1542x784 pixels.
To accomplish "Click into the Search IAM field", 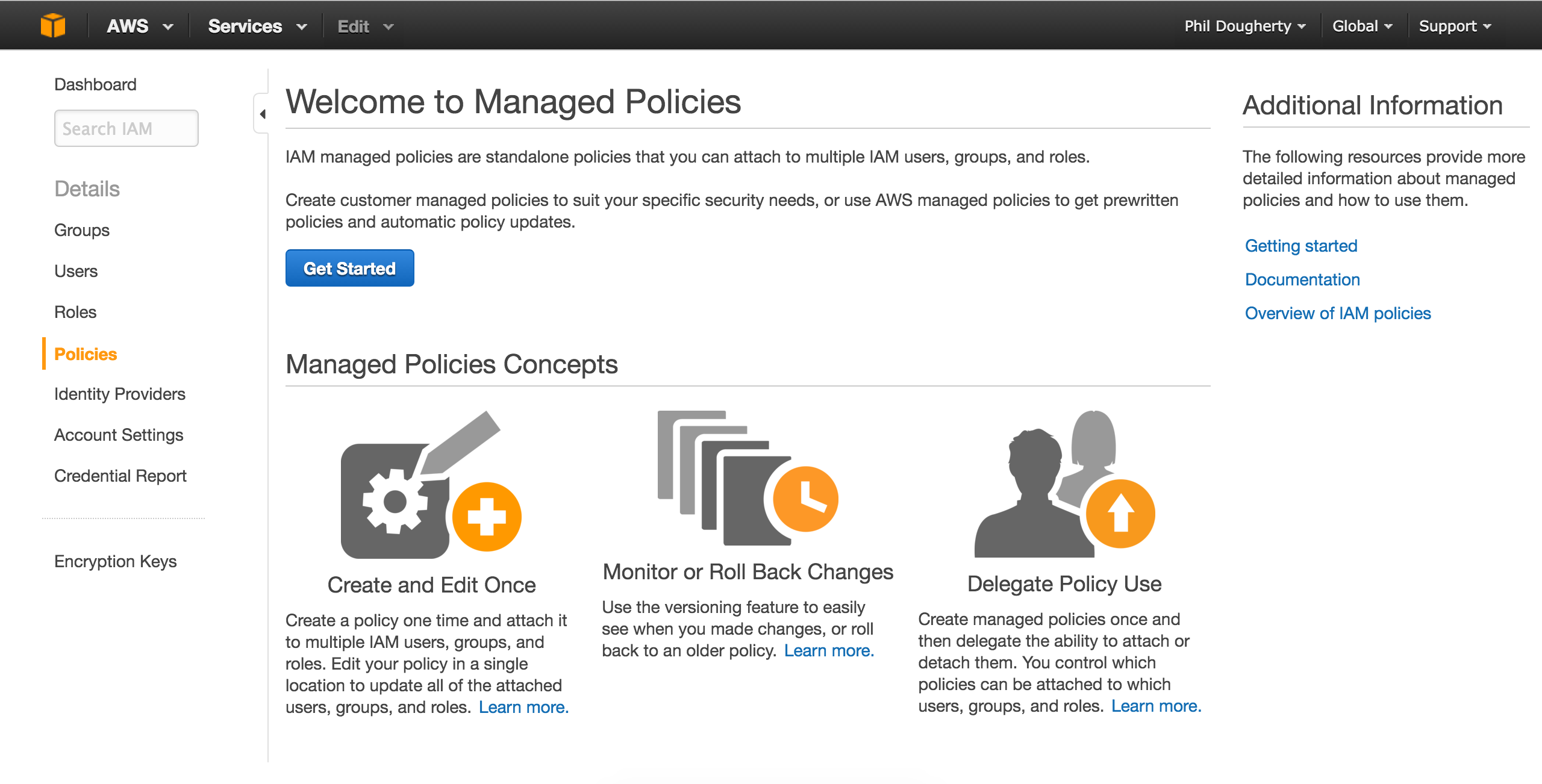I will click(126, 128).
